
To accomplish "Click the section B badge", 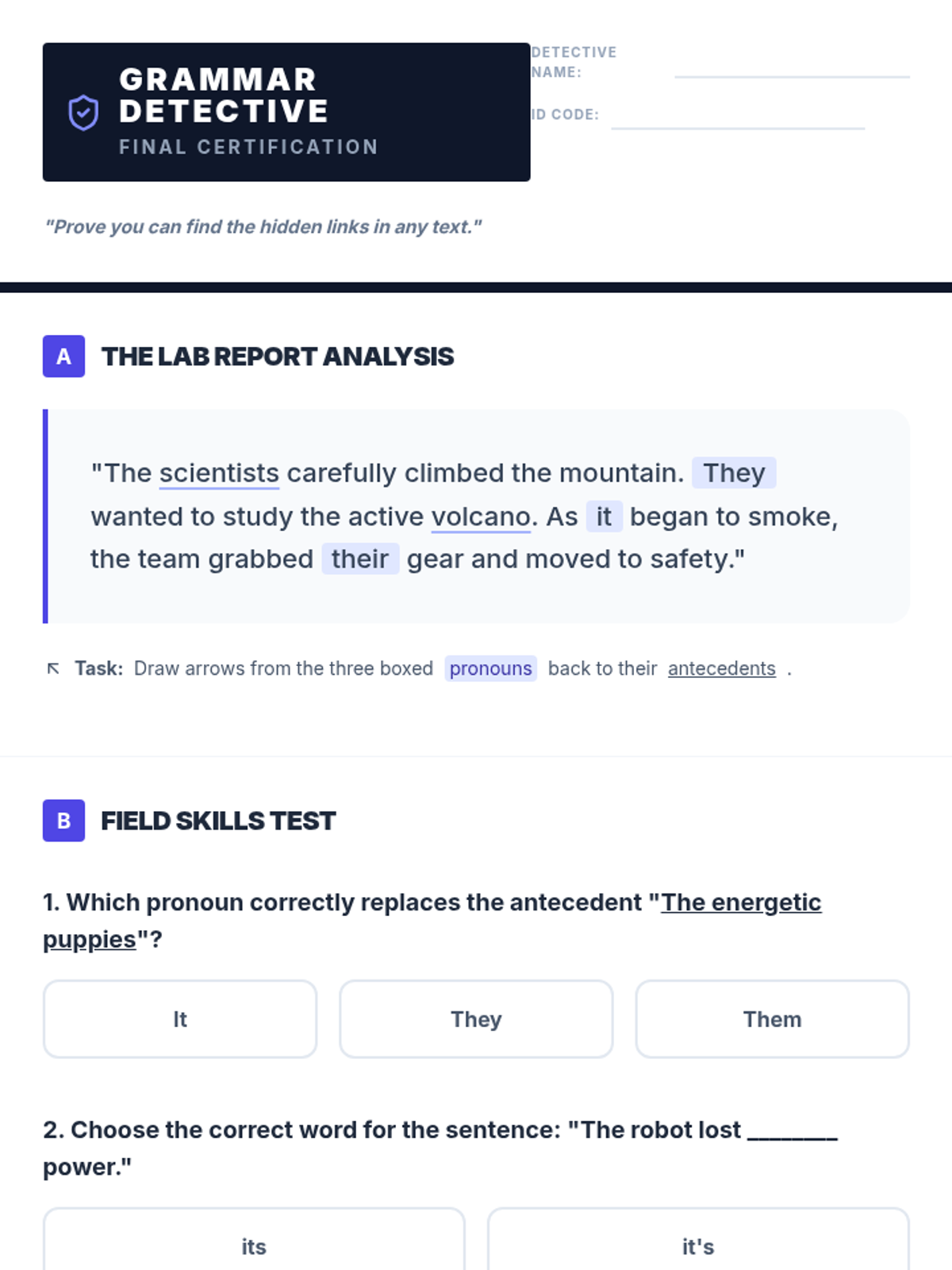I will pyautogui.click(x=63, y=820).
